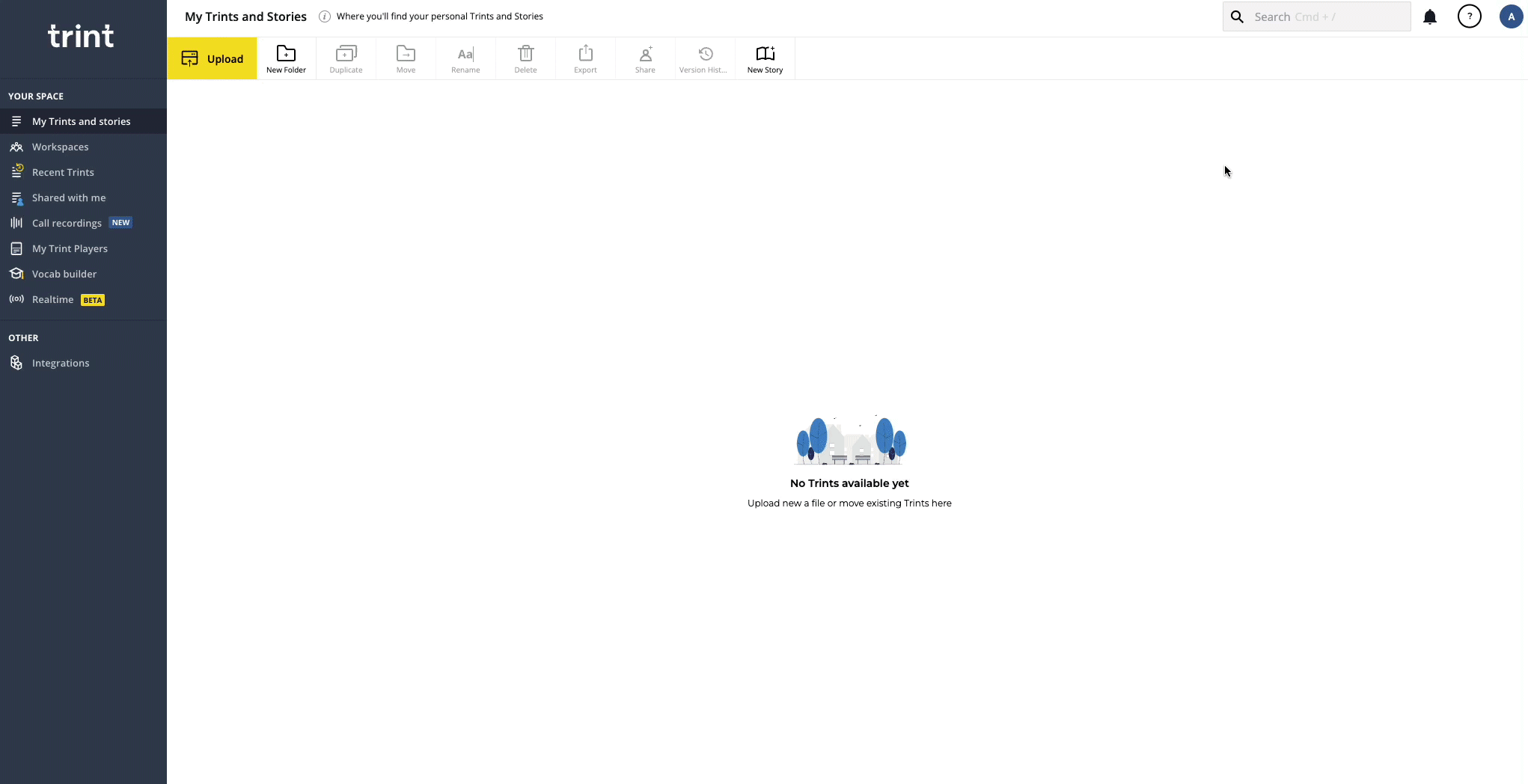Screen dimensions: 1528x784
Task: Click the My Trints and Stories page title
Action: click(x=245, y=16)
